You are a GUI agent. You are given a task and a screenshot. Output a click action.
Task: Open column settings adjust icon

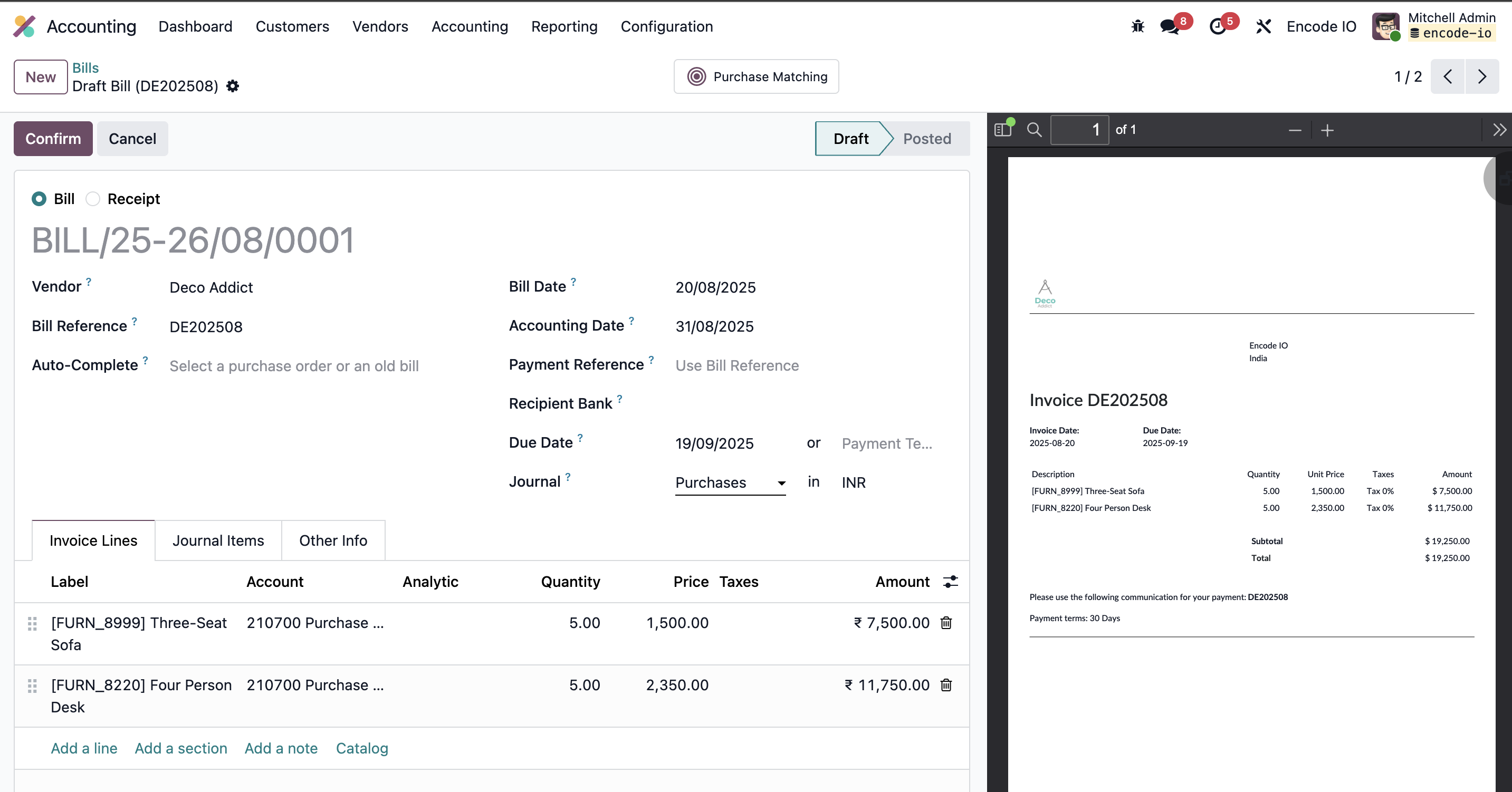pos(950,582)
